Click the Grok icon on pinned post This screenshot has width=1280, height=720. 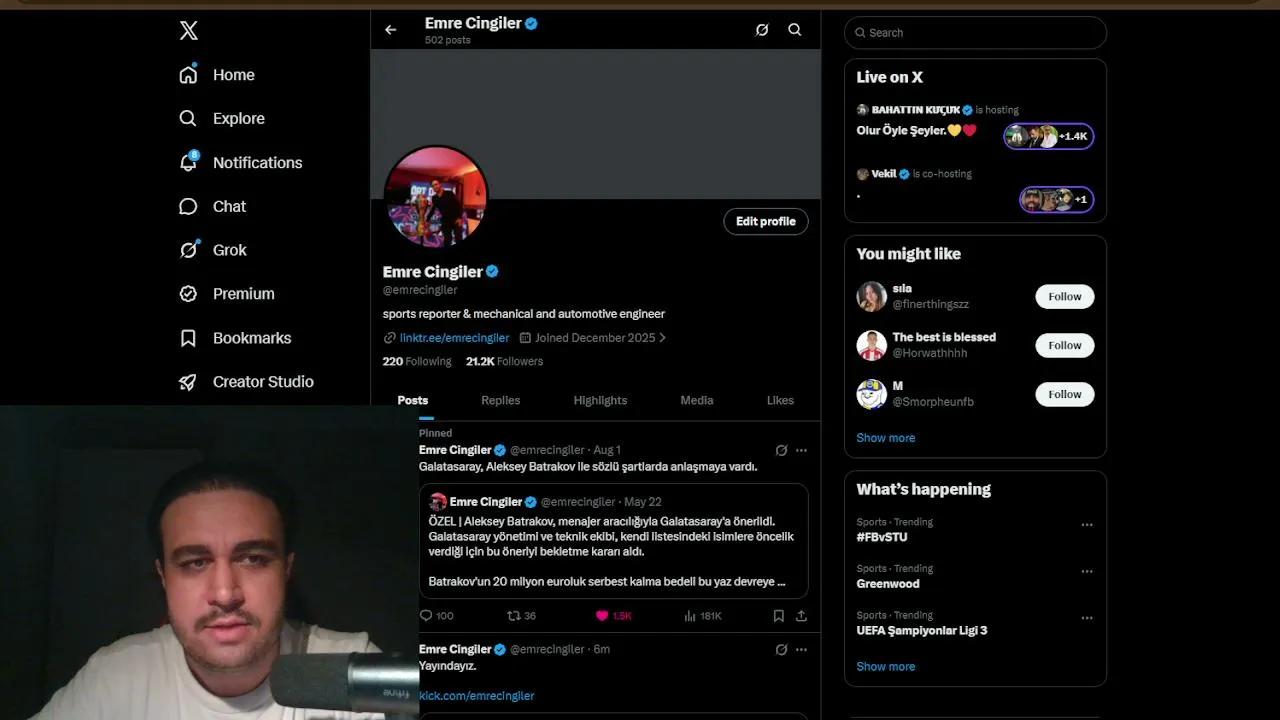(781, 450)
